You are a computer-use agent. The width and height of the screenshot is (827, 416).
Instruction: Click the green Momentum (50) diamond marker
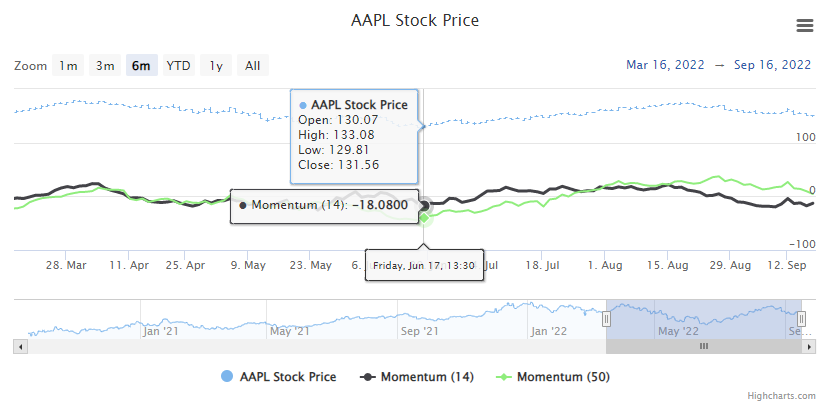click(x=424, y=217)
